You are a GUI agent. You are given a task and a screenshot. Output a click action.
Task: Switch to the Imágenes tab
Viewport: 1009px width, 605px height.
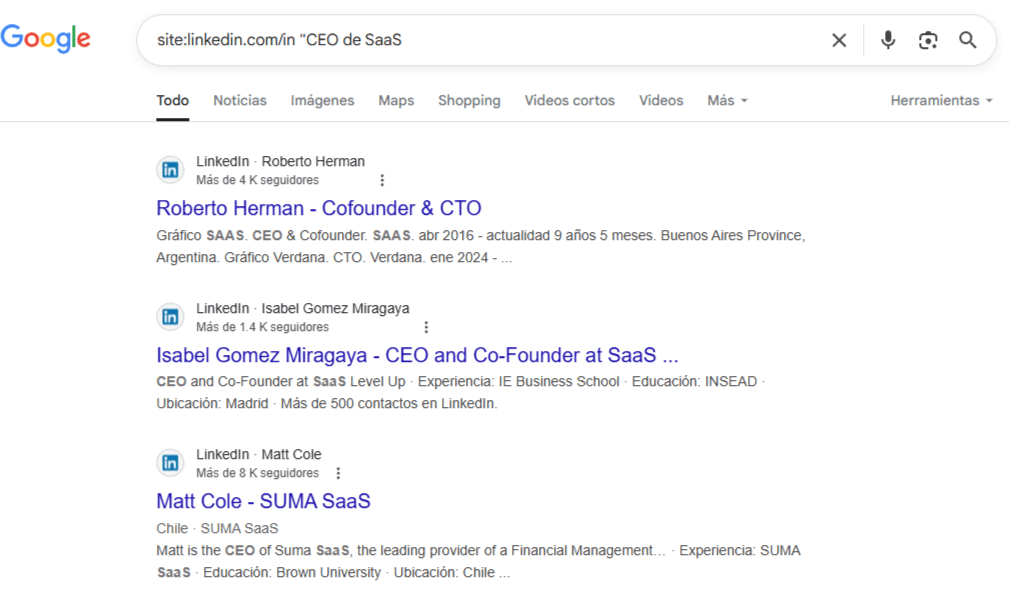321,100
